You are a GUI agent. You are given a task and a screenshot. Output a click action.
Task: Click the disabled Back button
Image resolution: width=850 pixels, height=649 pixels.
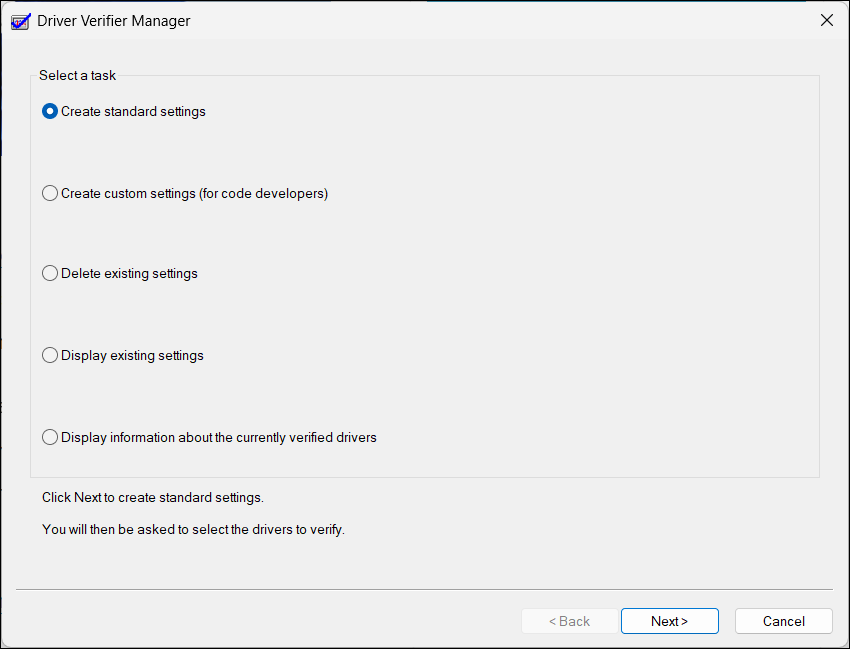(569, 620)
